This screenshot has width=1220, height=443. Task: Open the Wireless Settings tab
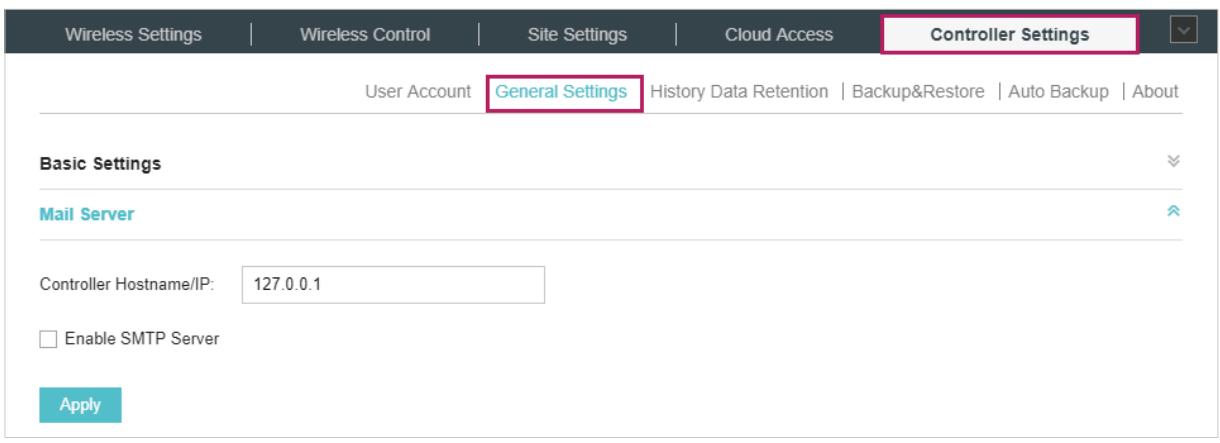133,35
